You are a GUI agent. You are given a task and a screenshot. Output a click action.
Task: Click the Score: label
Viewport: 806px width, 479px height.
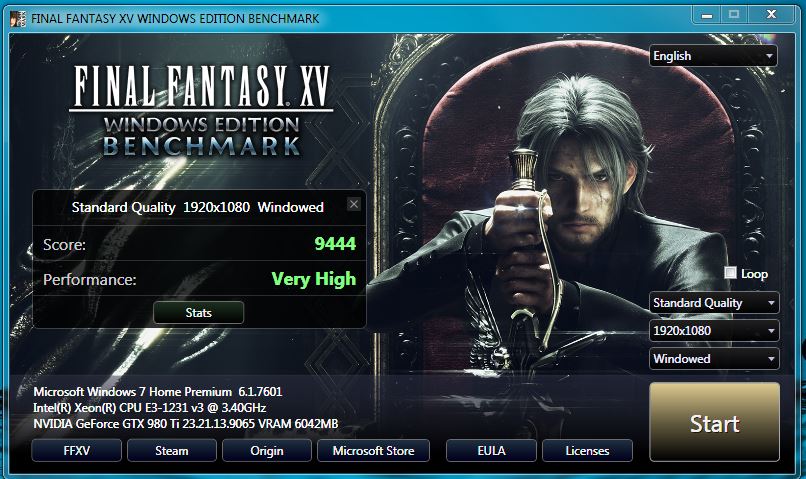pos(64,245)
